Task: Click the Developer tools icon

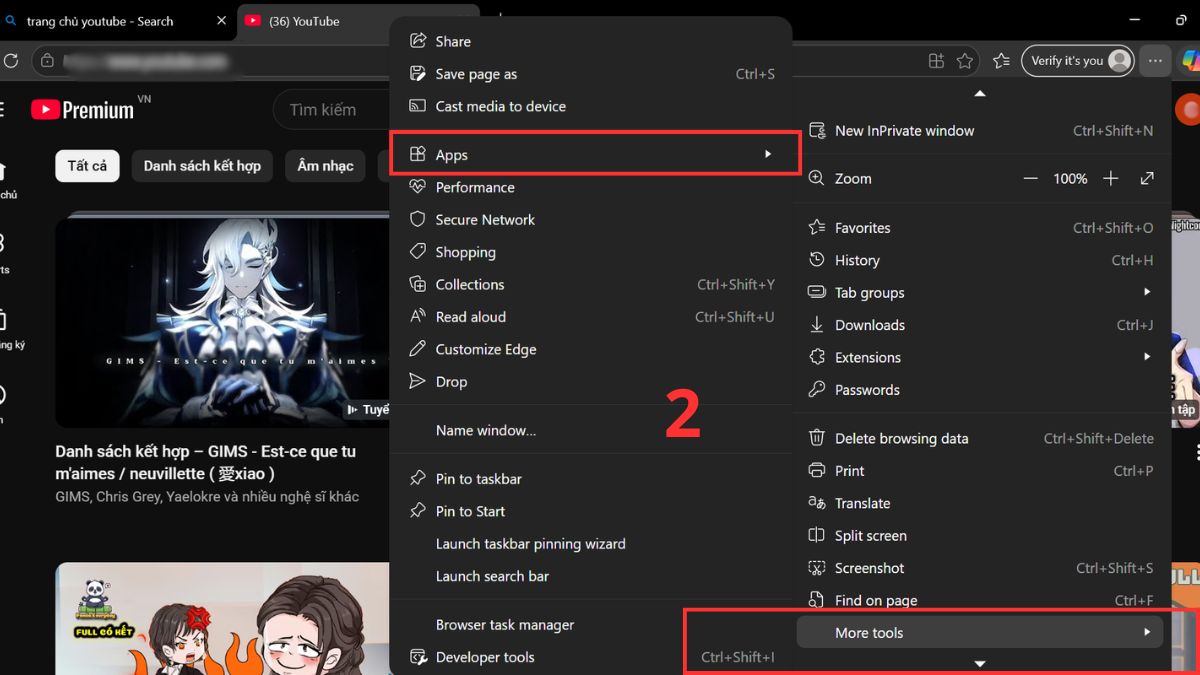Action: coord(418,657)
